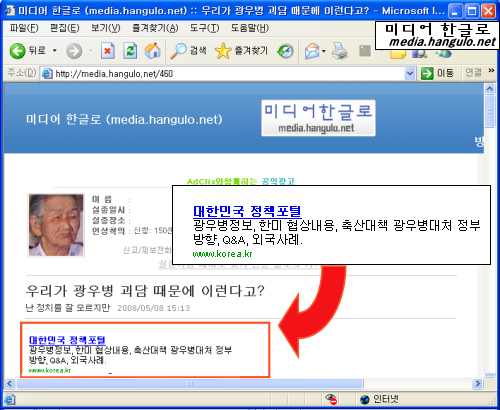Open the 즐겨찾기(A) menu
Image resolution: width=500 pixels, height=410 pixels.
click(155, 28)
